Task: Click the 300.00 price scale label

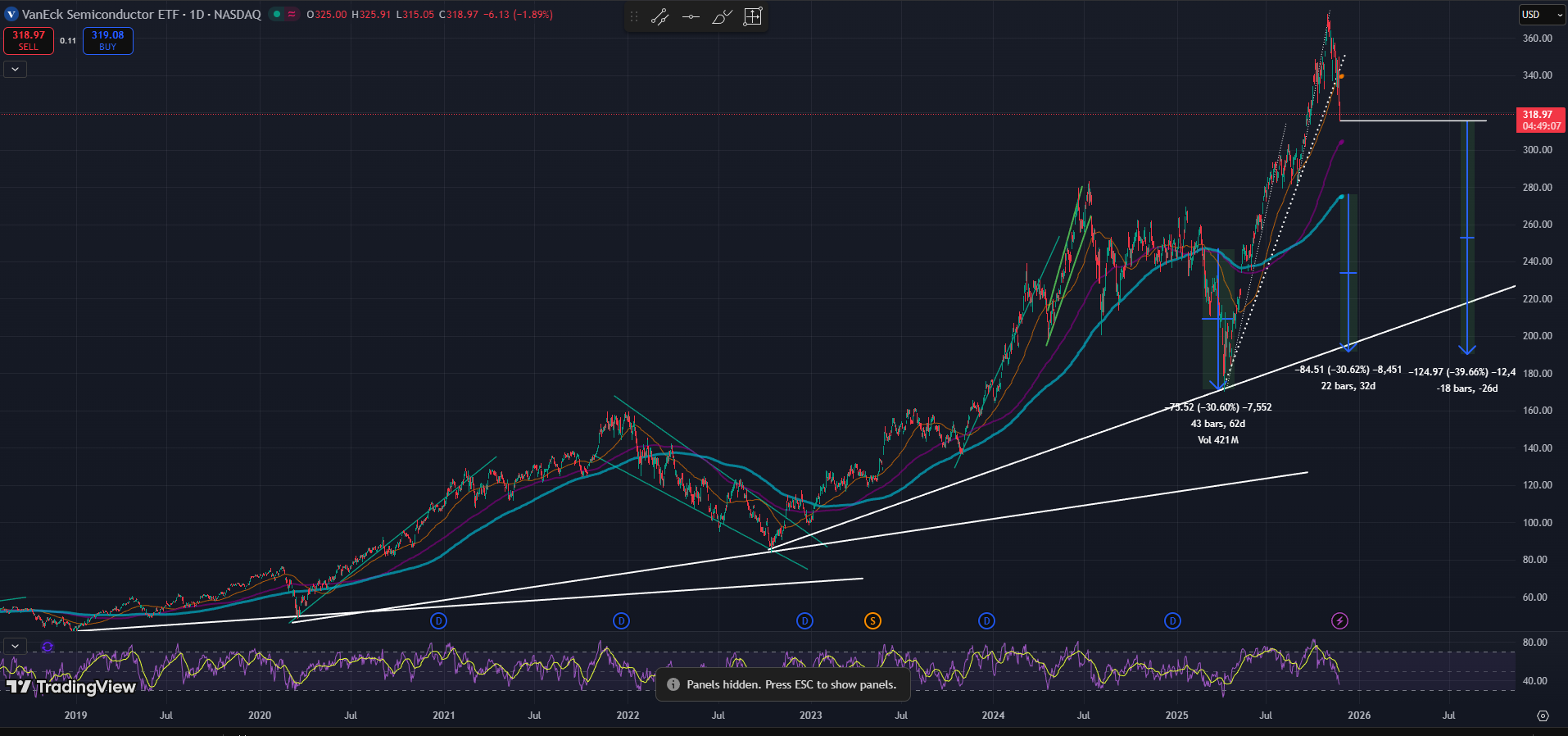Action: tap(1537, 150)
